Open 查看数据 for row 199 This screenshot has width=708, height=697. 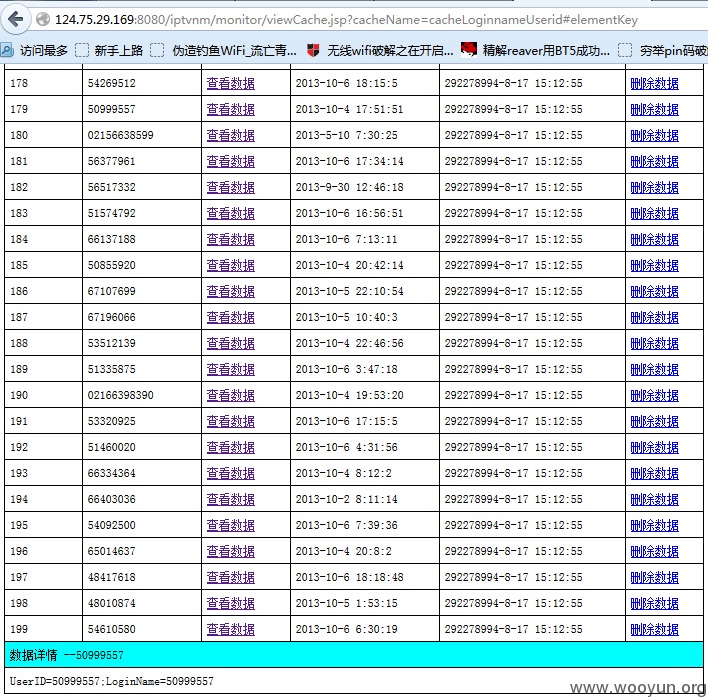pyautogui.click(x=230, y=629)
